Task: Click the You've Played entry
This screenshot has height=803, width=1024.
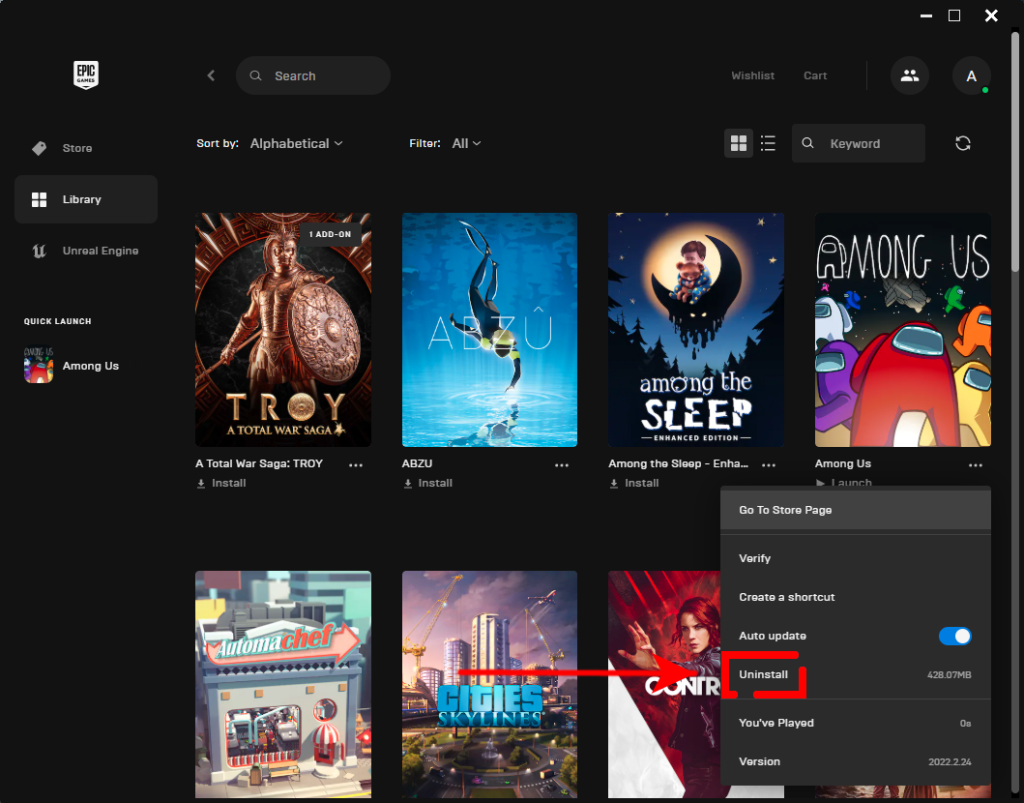Action: click(856, 723)
